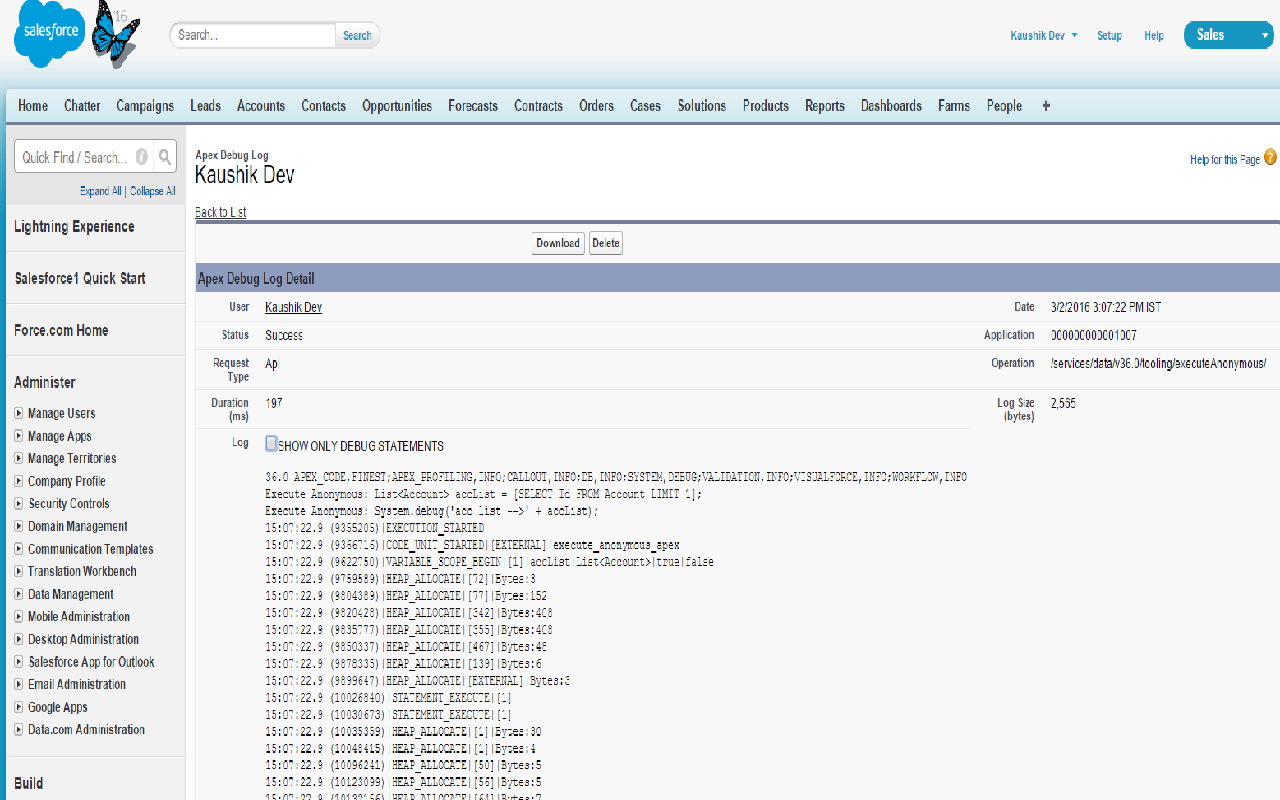Click the Help for this Page icon
This screenshot has width=1280, height=800.
1270,157
